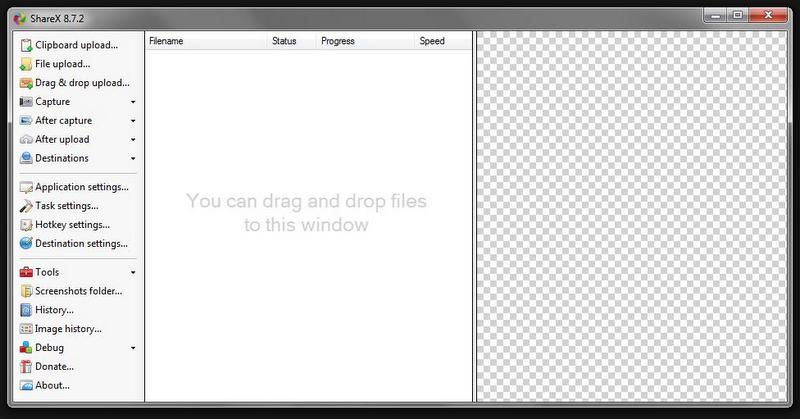Expand the After capture submenu arrow
Screen dimensions: 800x419
[x=133, y=121]
